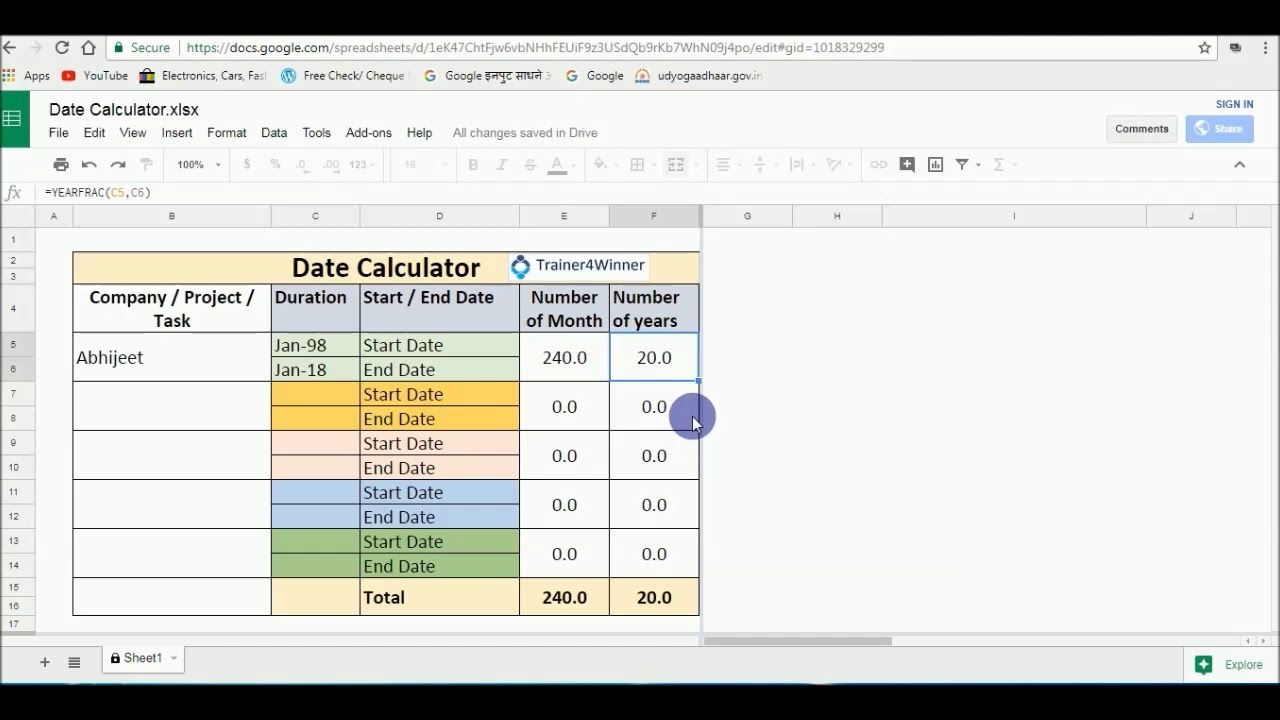Open the Functions sigma dropdown
Screen dimensions: 1280x720
pos(1003,165)
